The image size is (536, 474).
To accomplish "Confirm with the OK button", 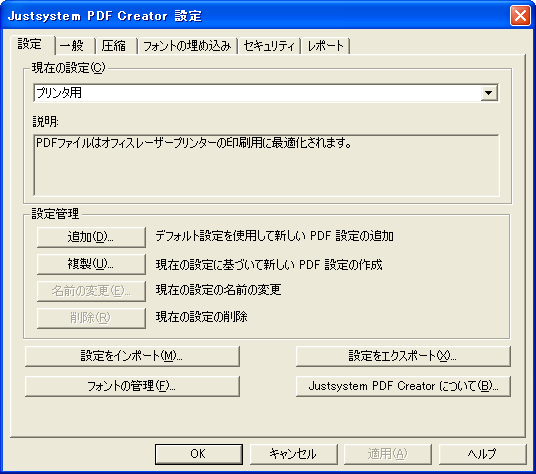I will (199, 454).
